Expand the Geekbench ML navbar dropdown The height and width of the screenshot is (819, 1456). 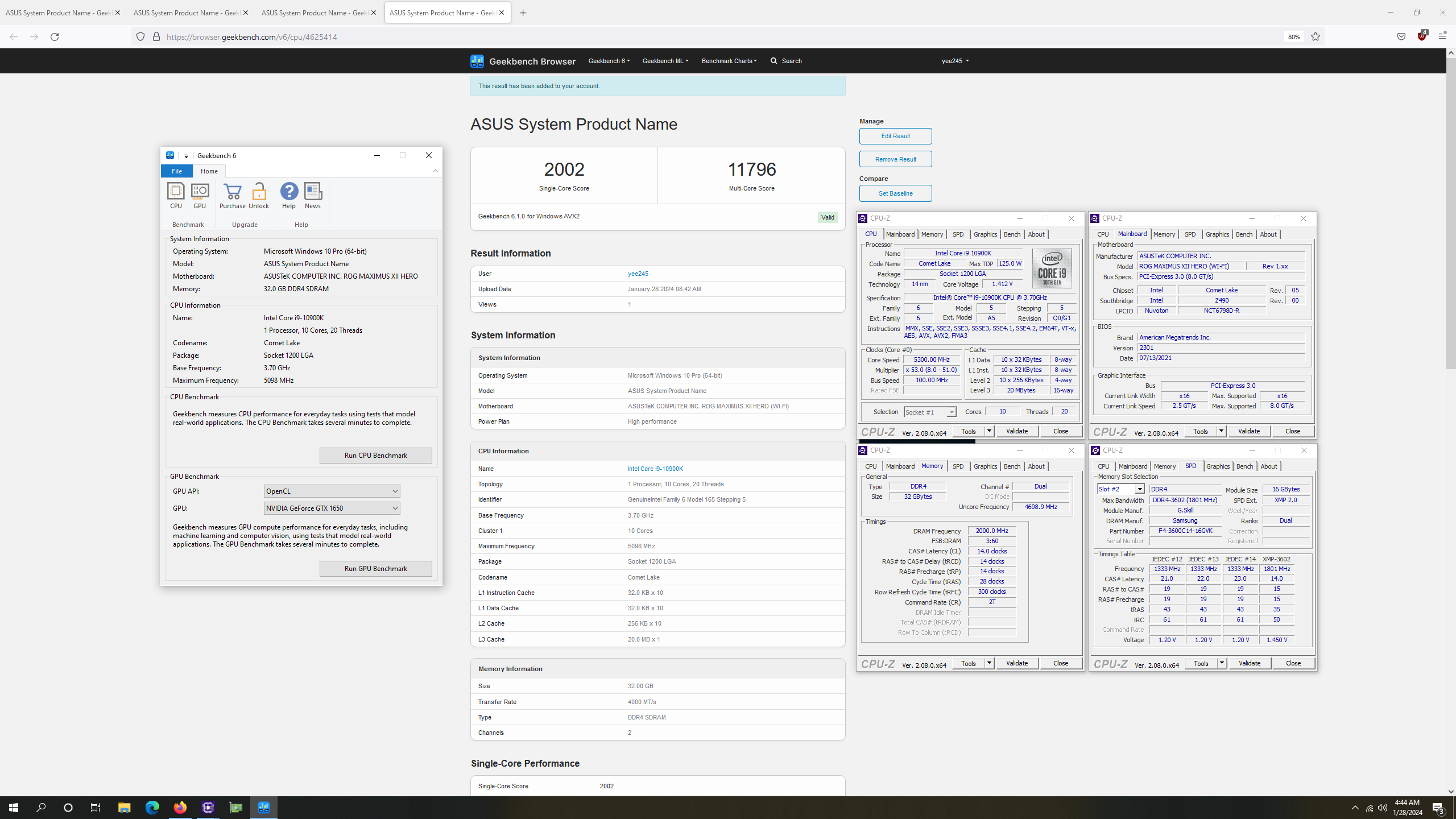tap(665, 61)
